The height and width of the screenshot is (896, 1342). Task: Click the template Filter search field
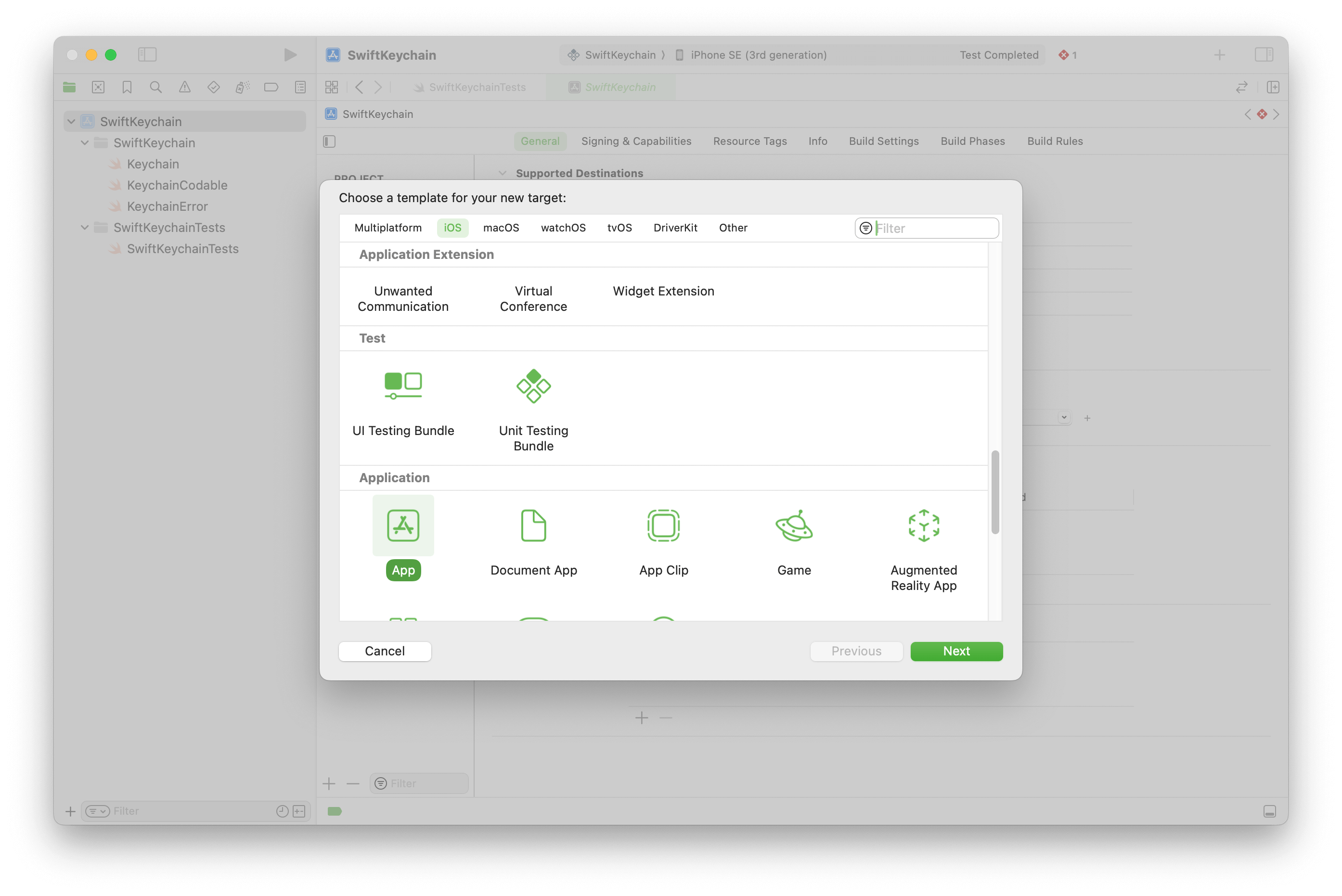tap(927, 228)
